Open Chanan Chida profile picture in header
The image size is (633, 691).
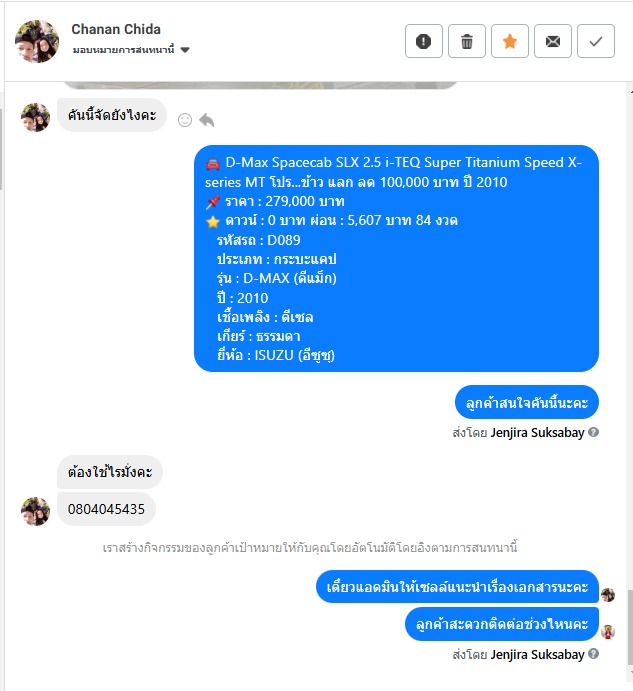[x=37, y=41]
